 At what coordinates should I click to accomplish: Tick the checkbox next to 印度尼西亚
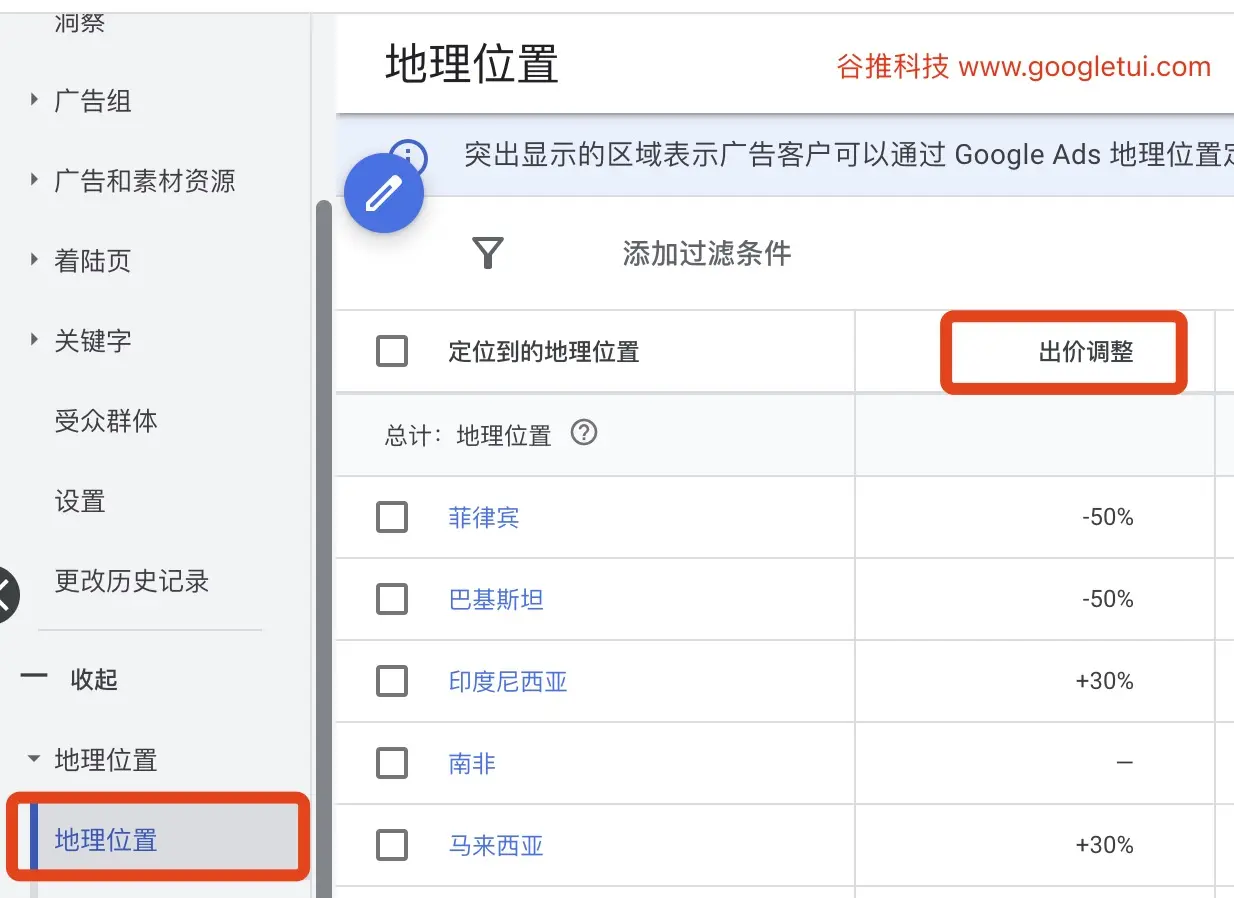tap(392, 681)
